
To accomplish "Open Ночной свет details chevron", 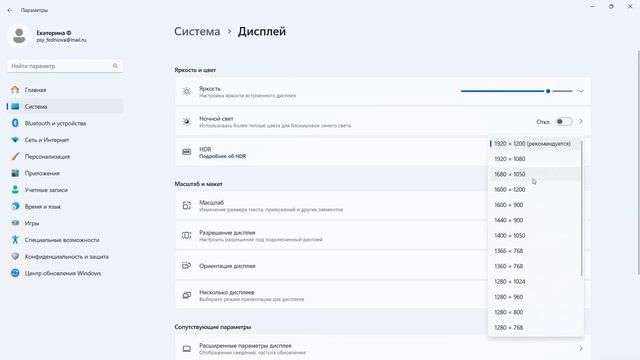I will click(x=581, y=122).
